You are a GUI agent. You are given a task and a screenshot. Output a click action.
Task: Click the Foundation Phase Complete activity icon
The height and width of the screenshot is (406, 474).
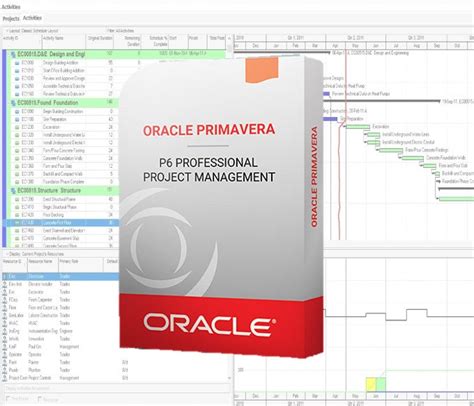[17, 182]
